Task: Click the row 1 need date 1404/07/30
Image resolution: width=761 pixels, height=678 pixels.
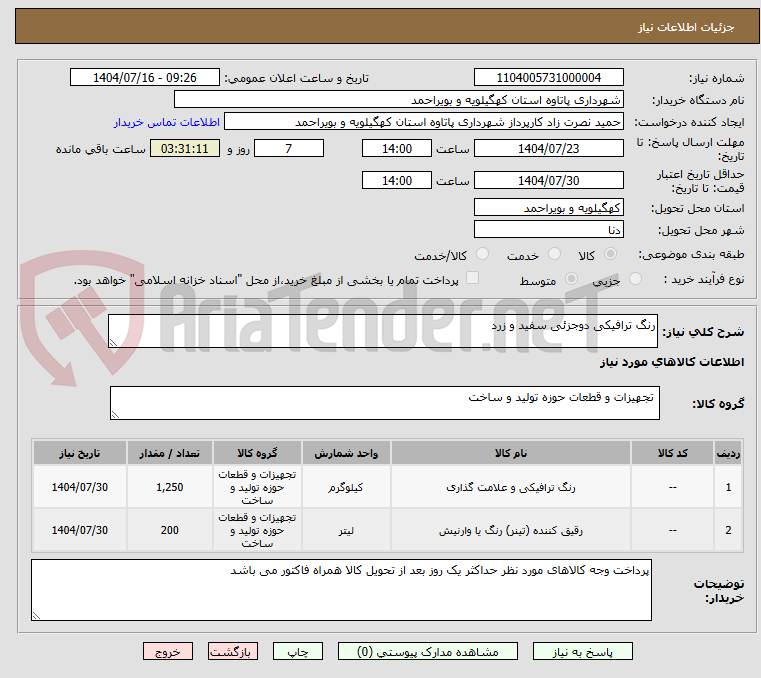Action: coord(80,487)
